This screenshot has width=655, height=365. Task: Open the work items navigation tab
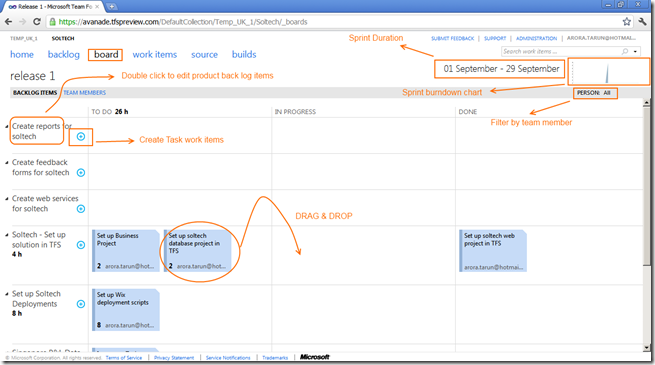tap(155, 55)
